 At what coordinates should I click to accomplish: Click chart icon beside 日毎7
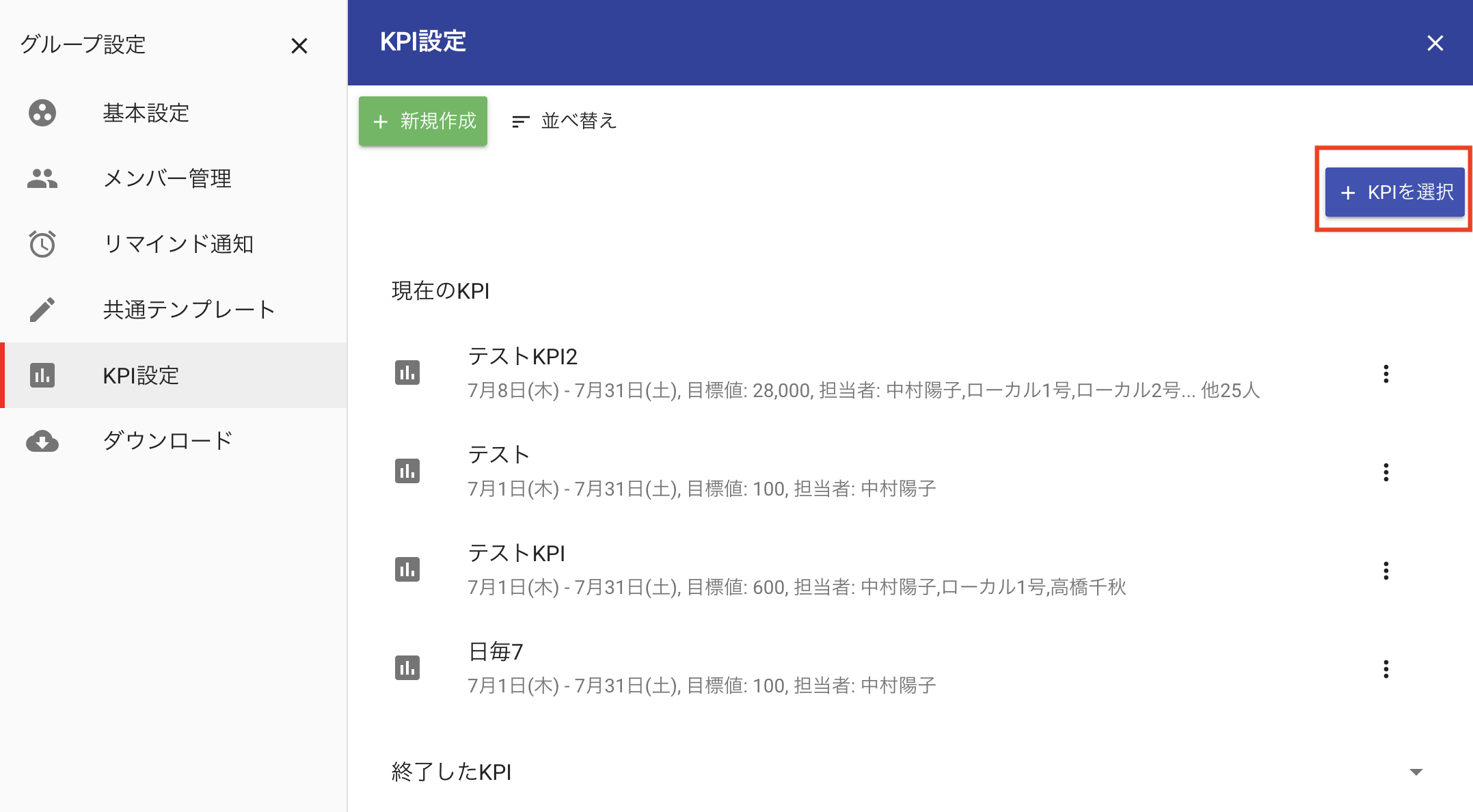tap(407, 668)
